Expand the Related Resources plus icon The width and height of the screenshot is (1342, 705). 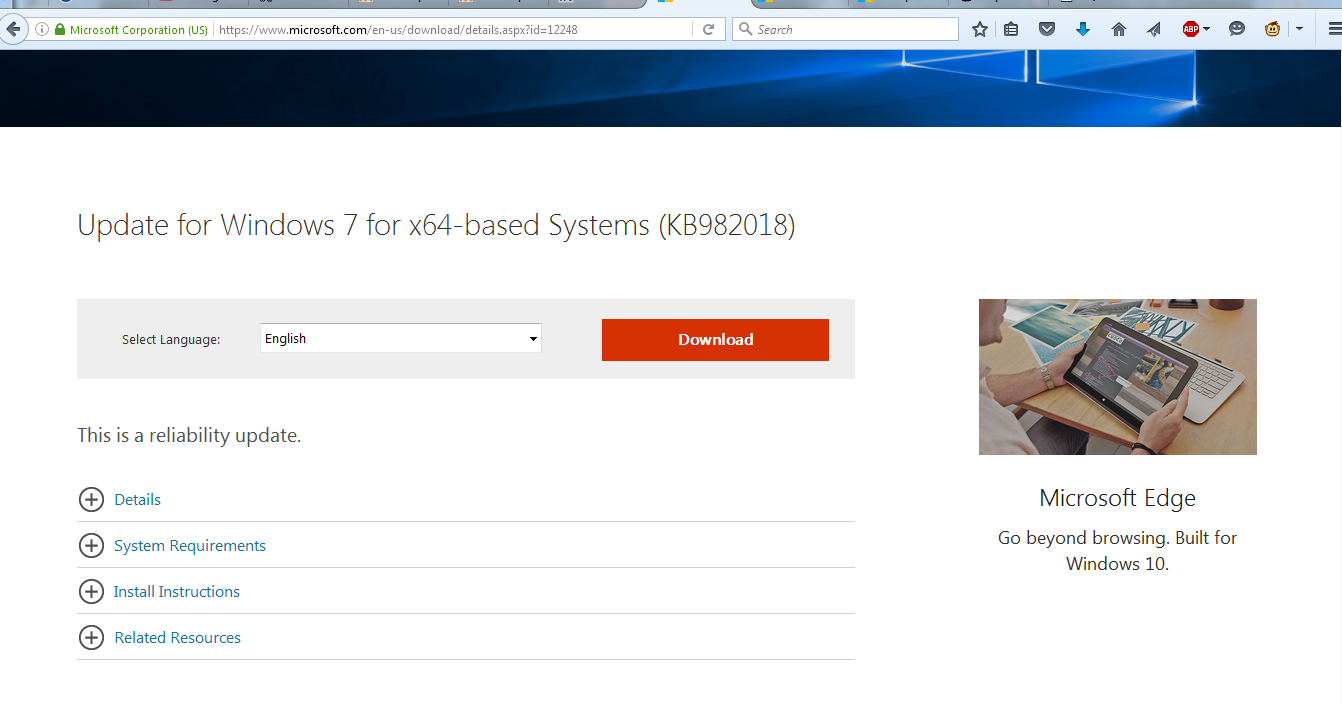point(91,637)
